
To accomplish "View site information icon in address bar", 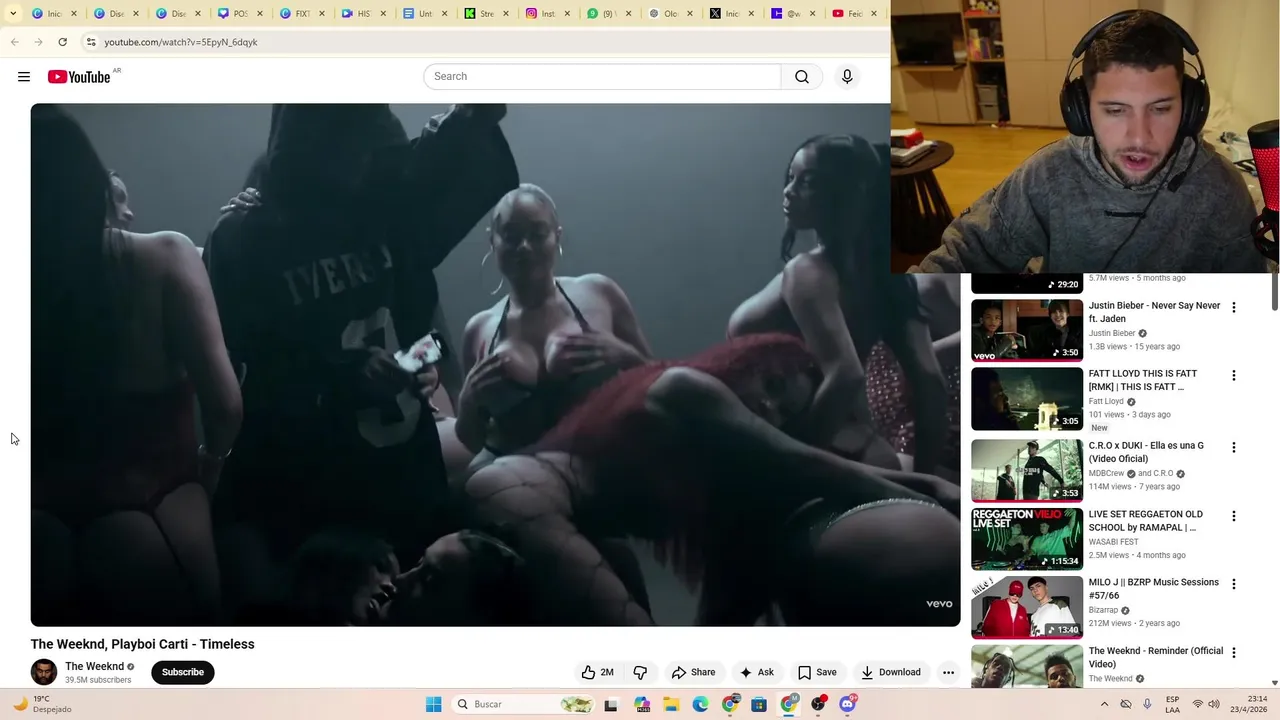I will 91,42.
